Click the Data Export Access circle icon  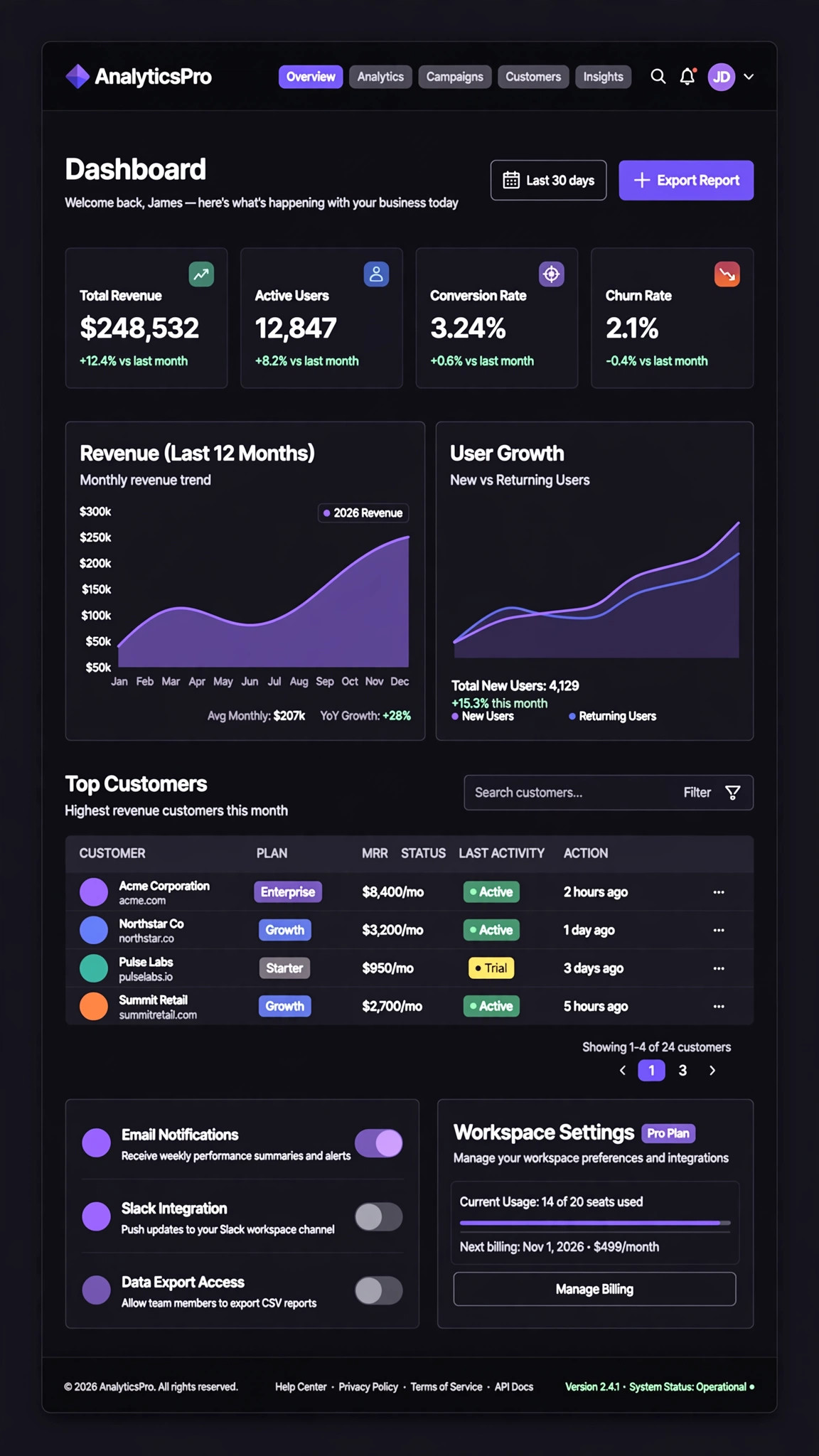click(96, 1290)
